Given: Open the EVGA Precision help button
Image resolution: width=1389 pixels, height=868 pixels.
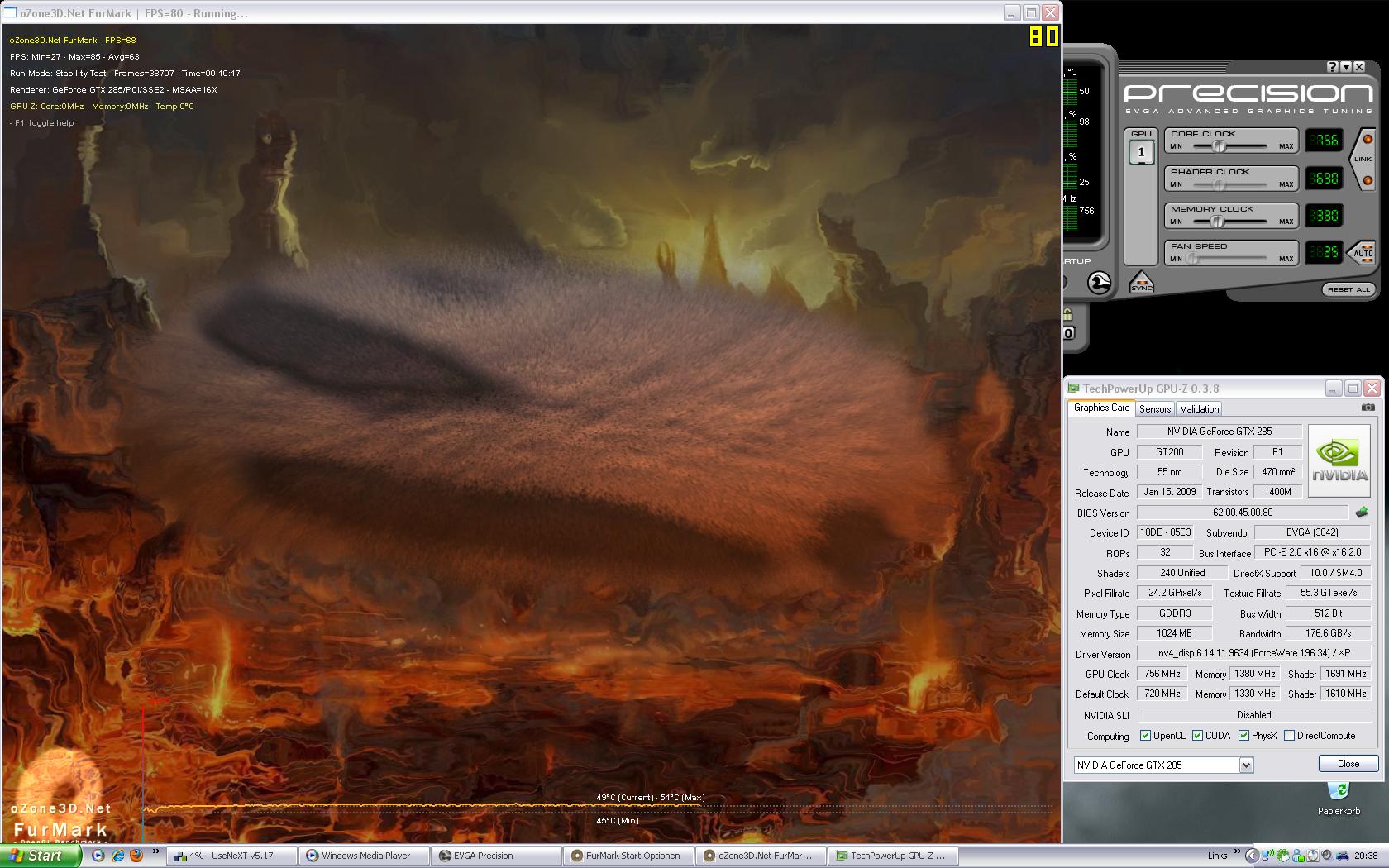Looking at the screenshot, I should 1333,67.
